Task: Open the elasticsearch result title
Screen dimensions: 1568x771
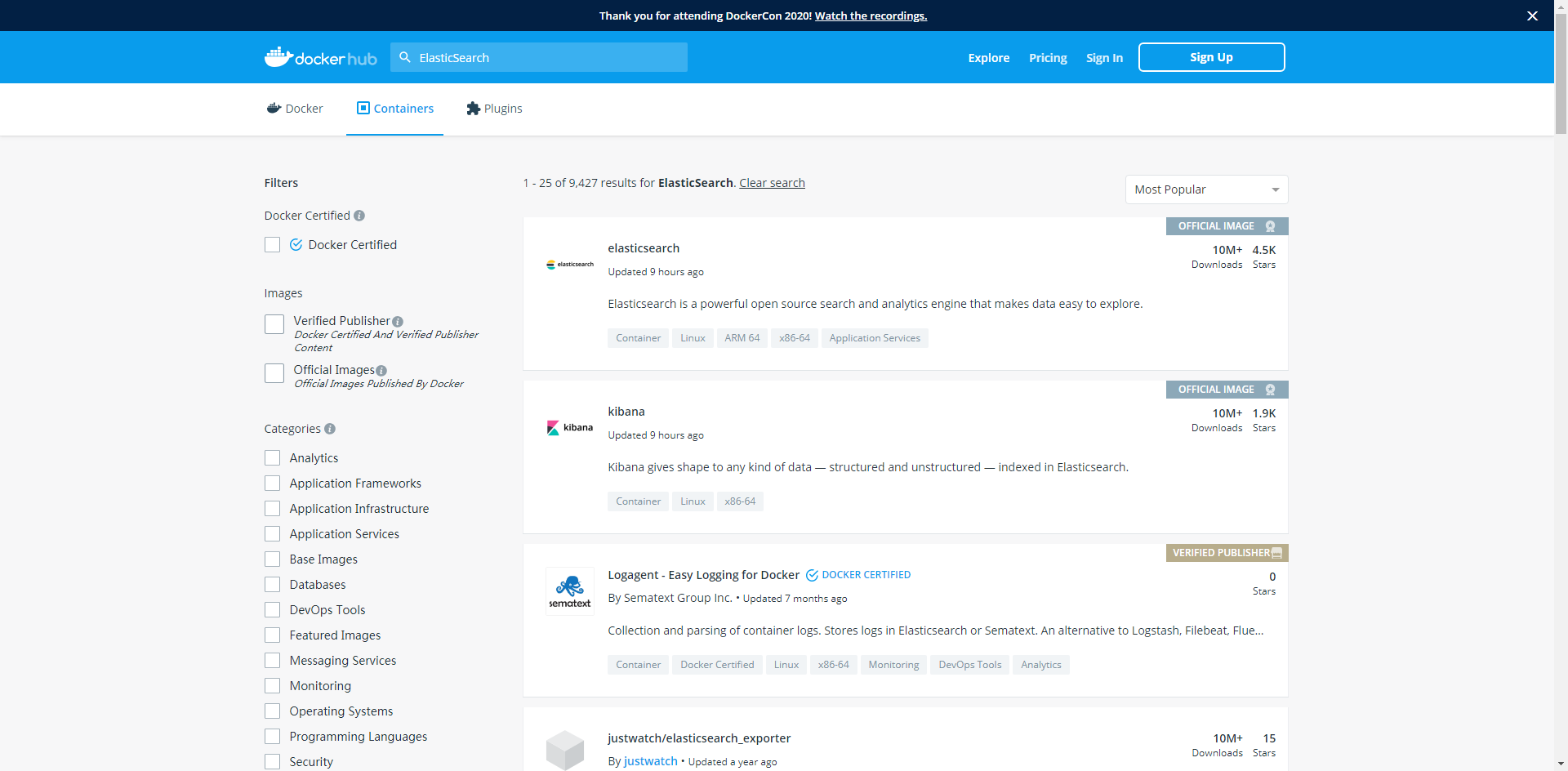Action: click(x=644, y=248)
